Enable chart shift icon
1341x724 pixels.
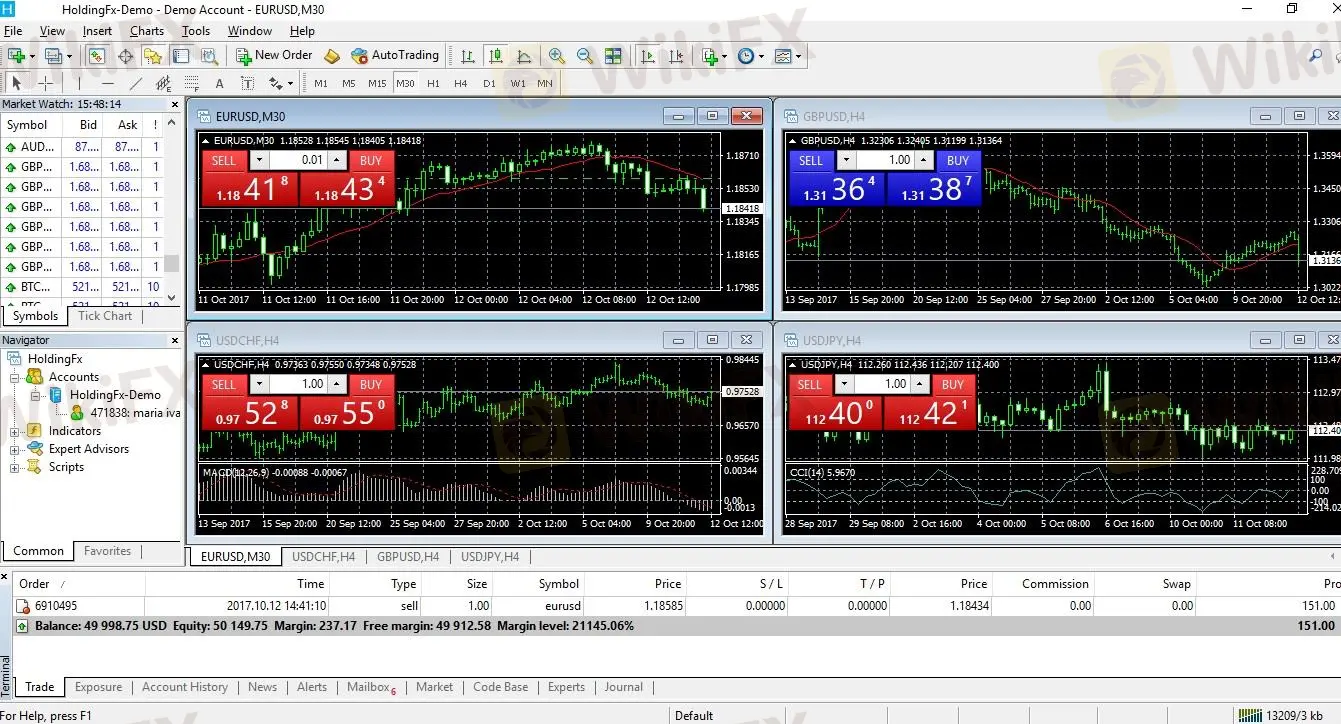[675, 56]
